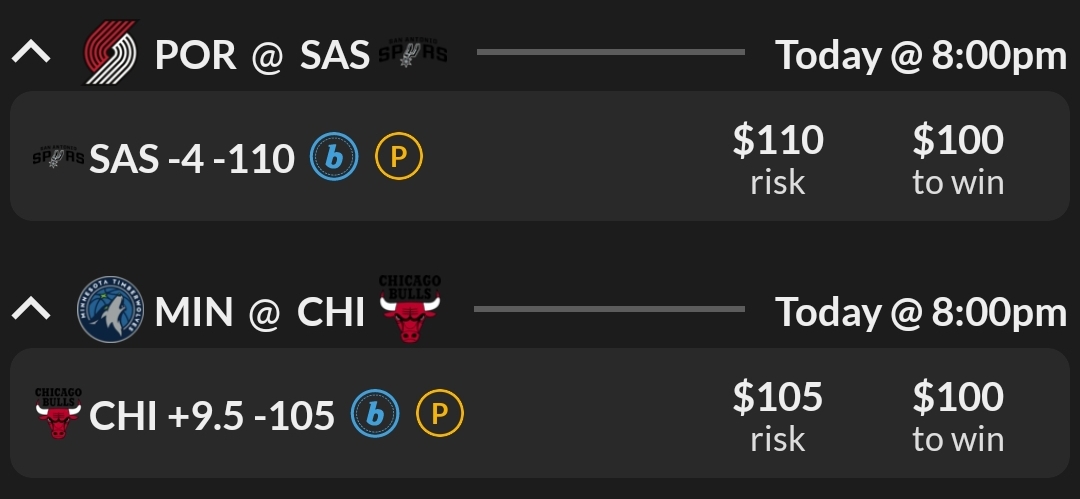1080x499 pixels.
Task: Click the yellow P icon on SAS bet
Action: 398,157
